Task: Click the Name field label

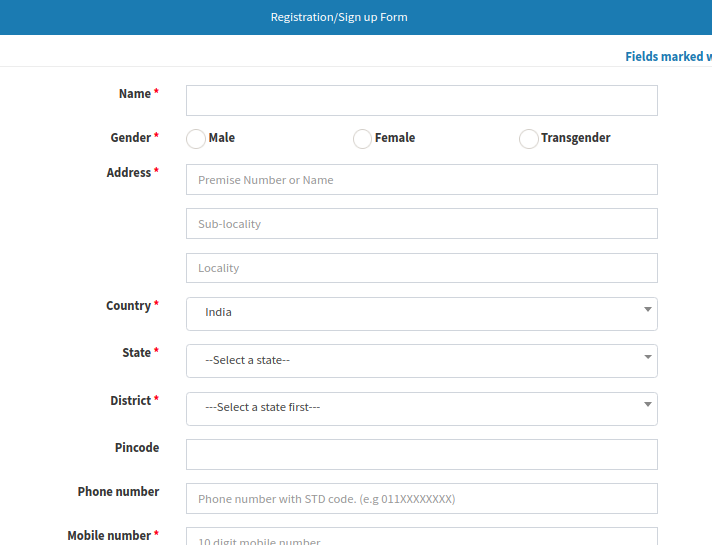Action: (x=134, y=94)
